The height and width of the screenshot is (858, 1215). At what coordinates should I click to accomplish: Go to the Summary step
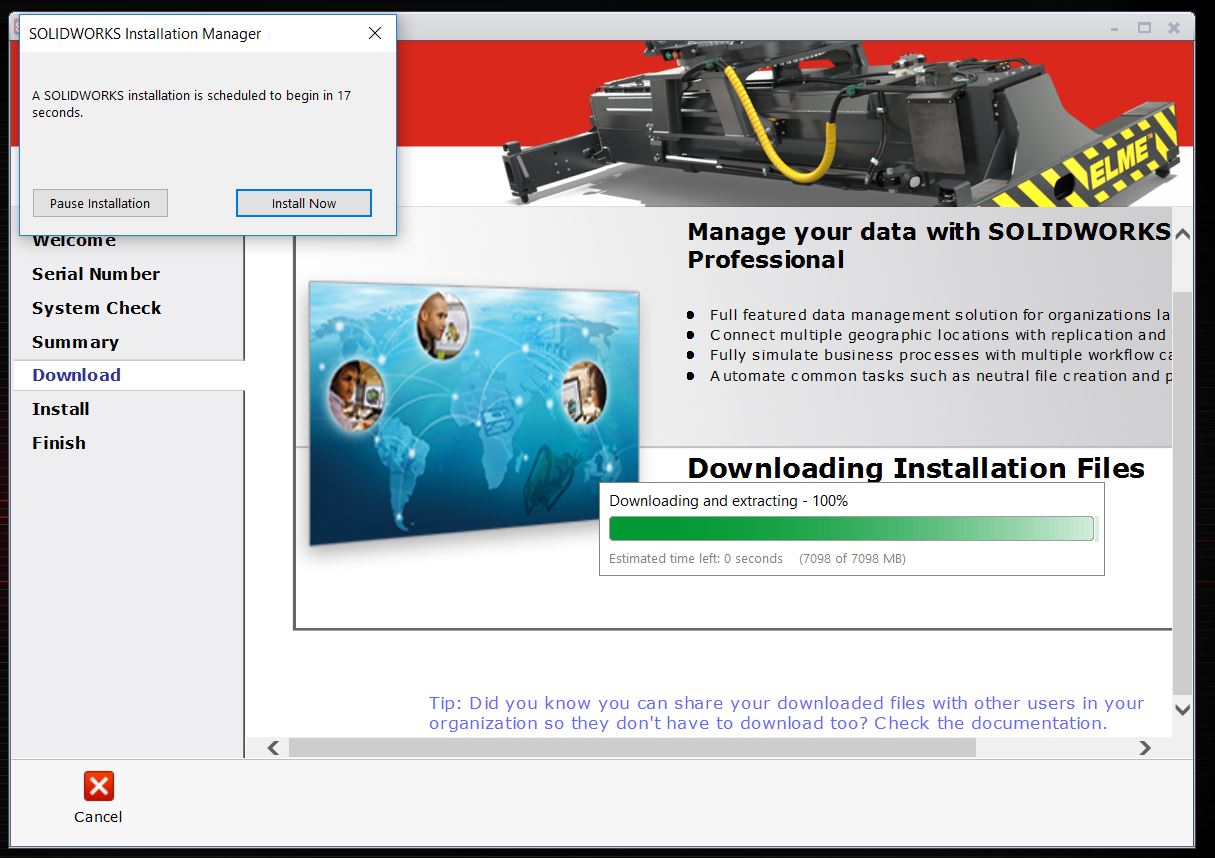tap(76, 342)
